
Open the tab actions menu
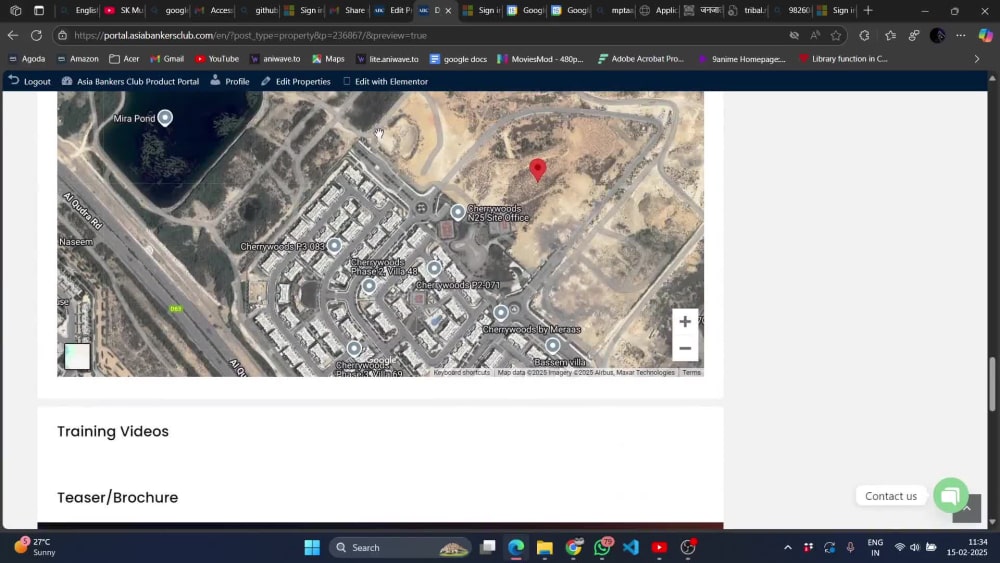point(39,10)
